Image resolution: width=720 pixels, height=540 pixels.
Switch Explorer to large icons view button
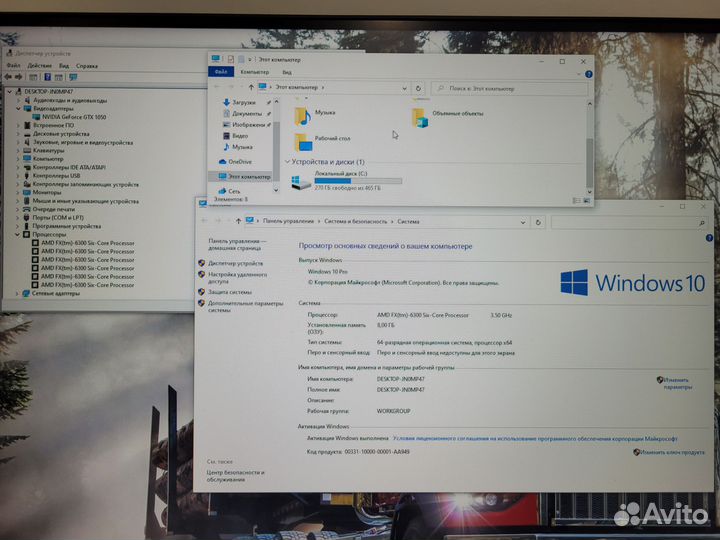click(587, 201)
